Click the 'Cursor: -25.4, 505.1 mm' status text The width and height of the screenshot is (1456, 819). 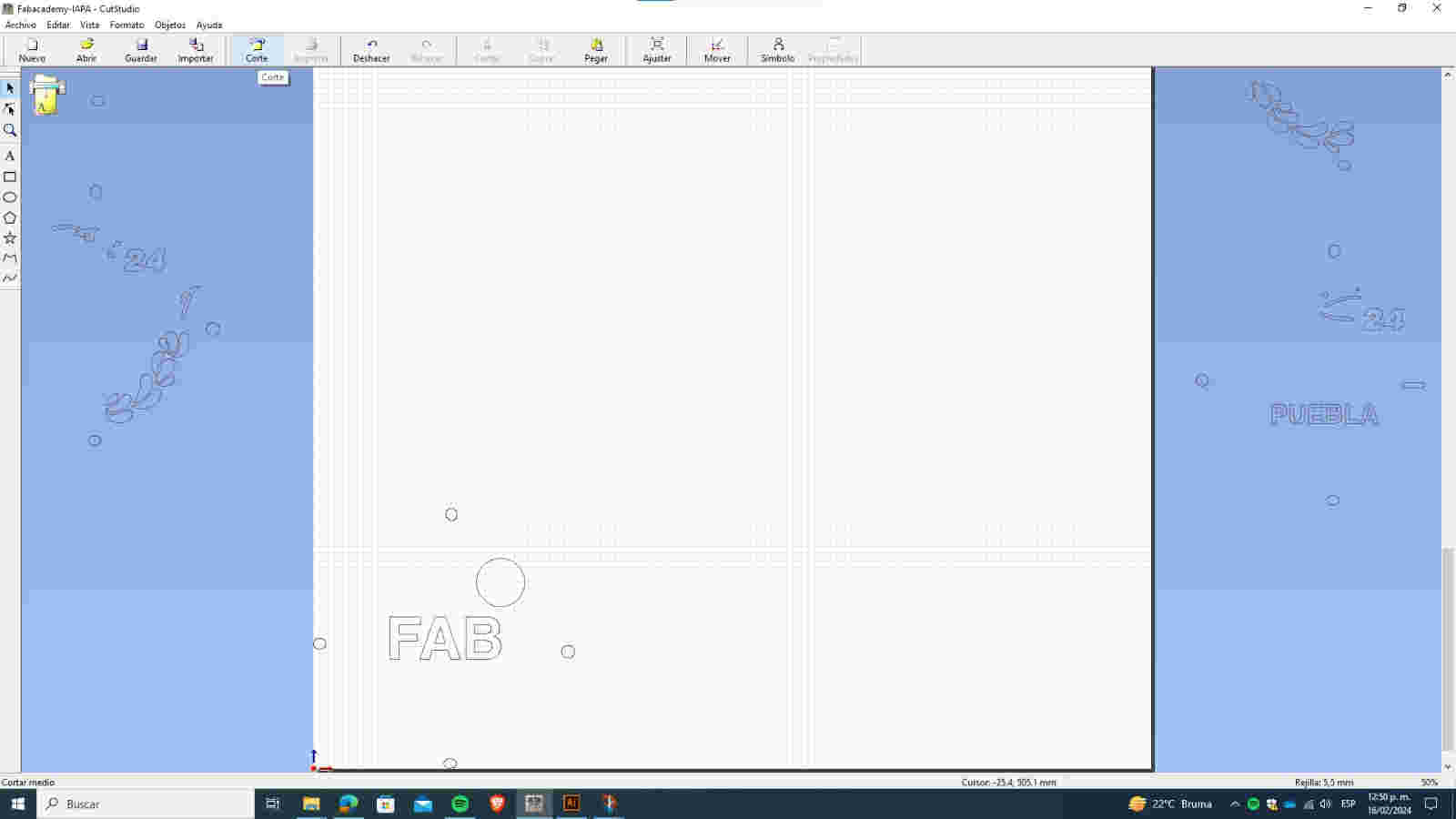1008,782
